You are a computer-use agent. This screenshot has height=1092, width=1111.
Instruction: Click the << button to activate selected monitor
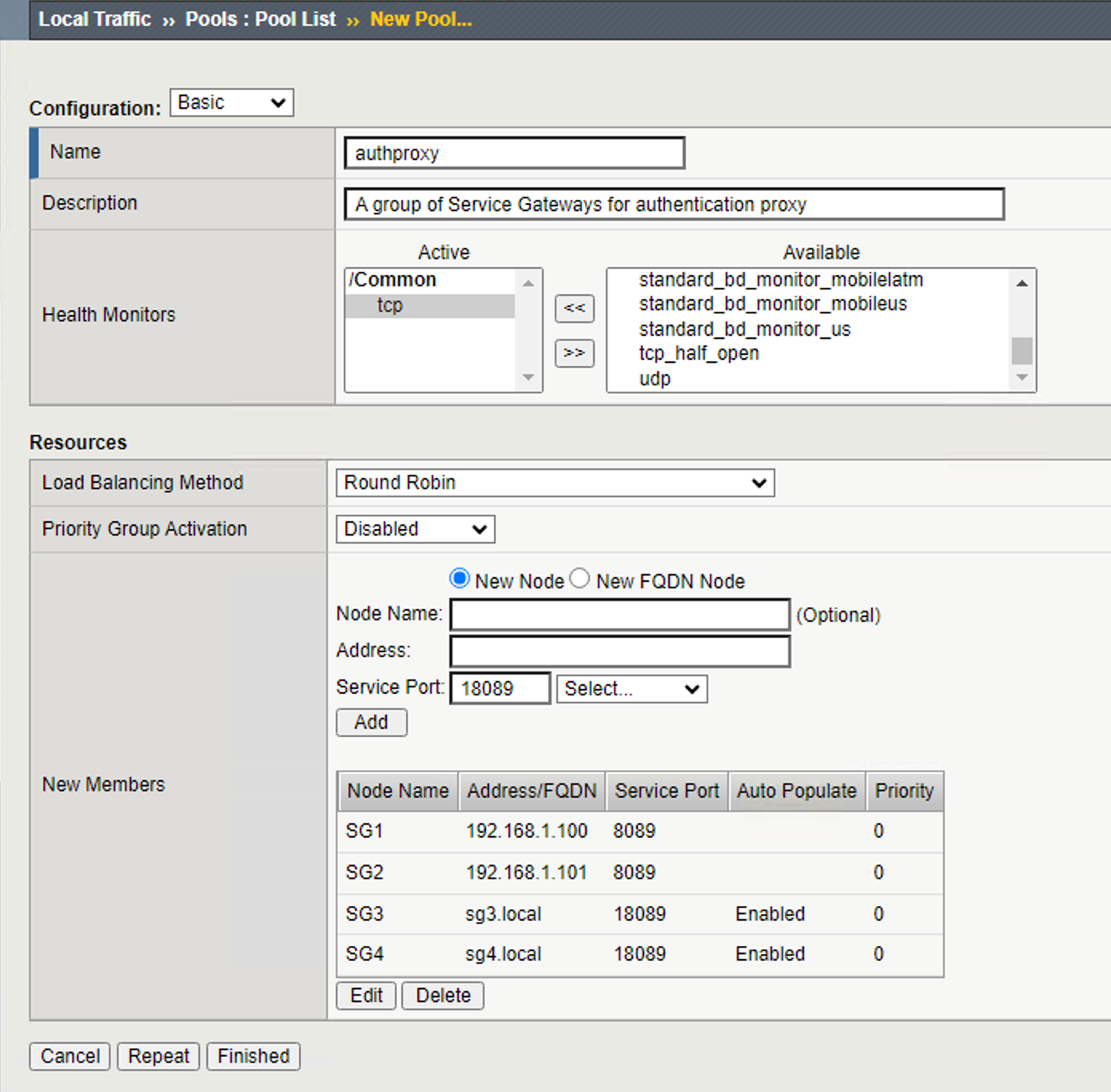pos(574,309)
